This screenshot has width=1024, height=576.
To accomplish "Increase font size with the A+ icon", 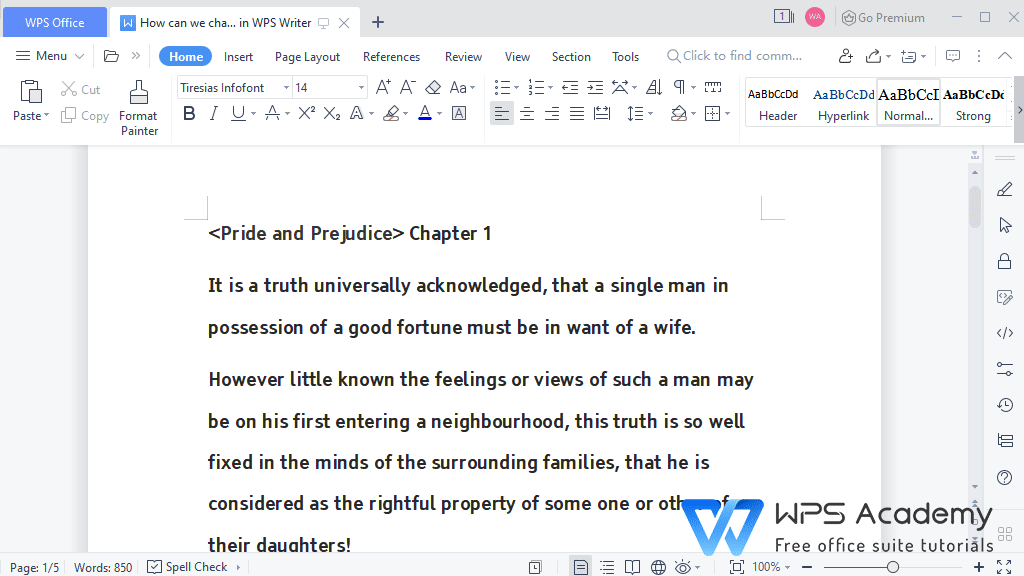I will [383, 87].
